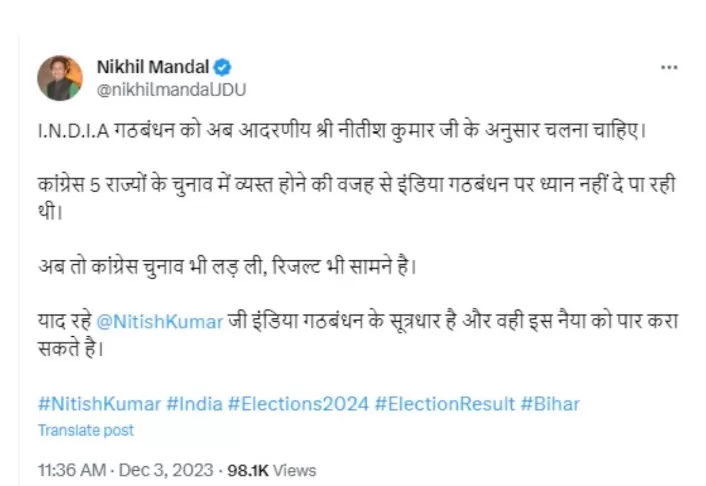706x486 pixels.
Task: Open the more options three-dot menu
Action: 669,67
